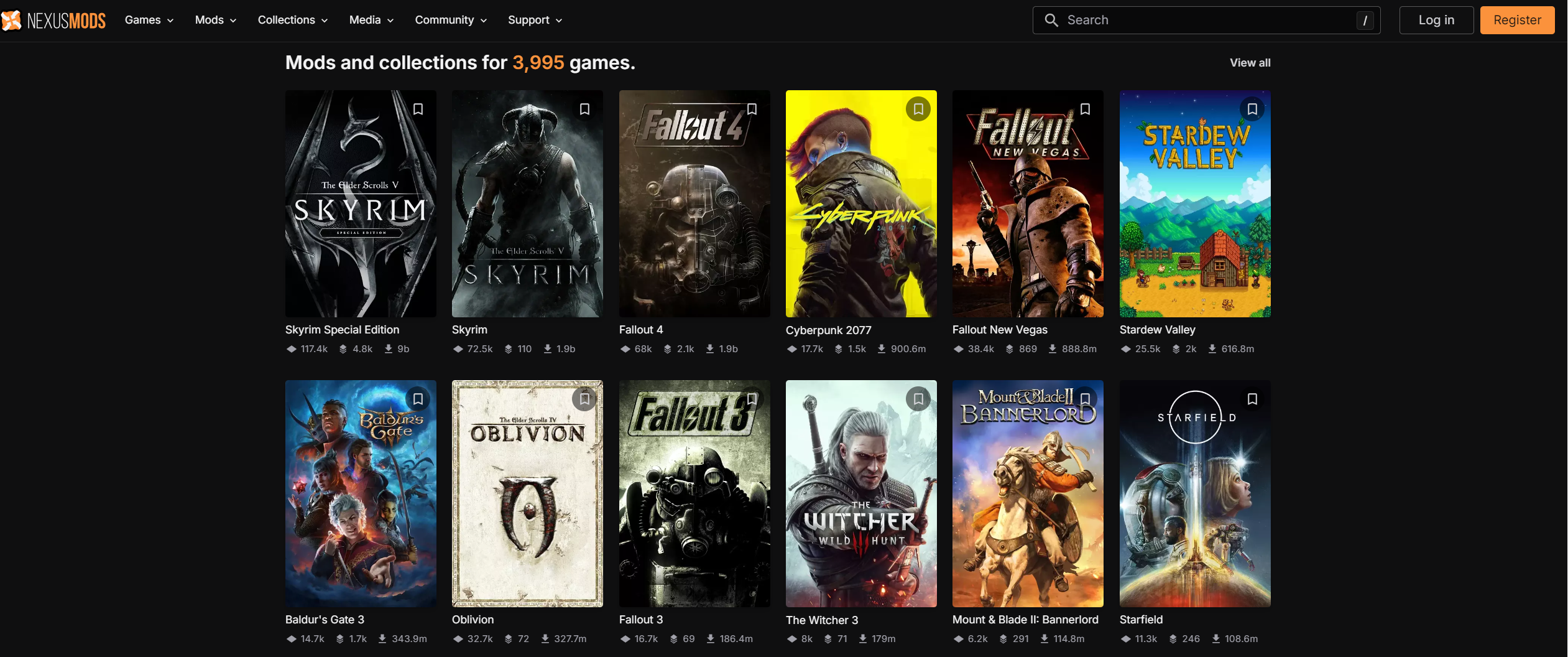Expand the Games dropdown menu
1568x657 pixels.
click(x=149, y=21)
